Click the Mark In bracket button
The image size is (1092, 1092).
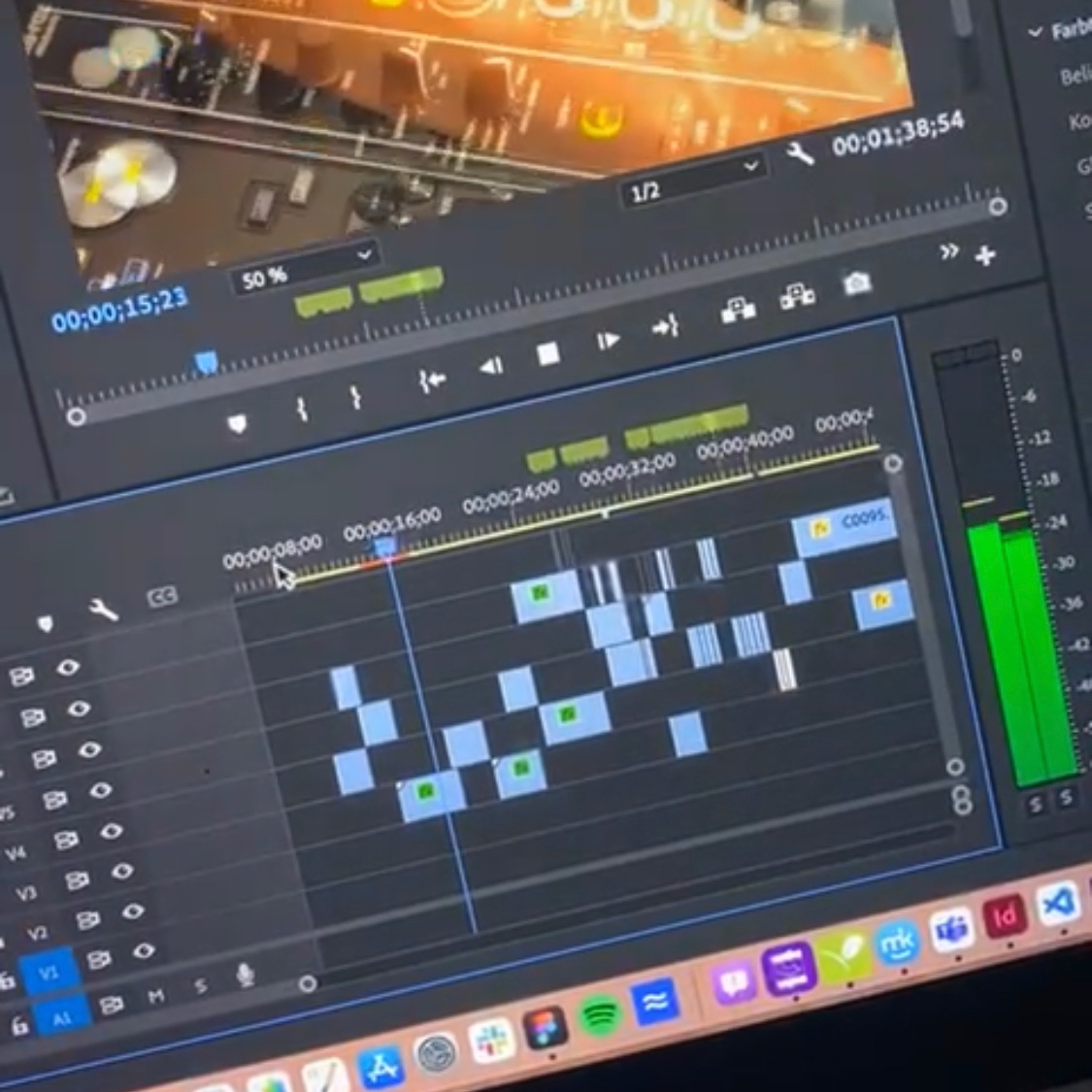tap(302, 408)
